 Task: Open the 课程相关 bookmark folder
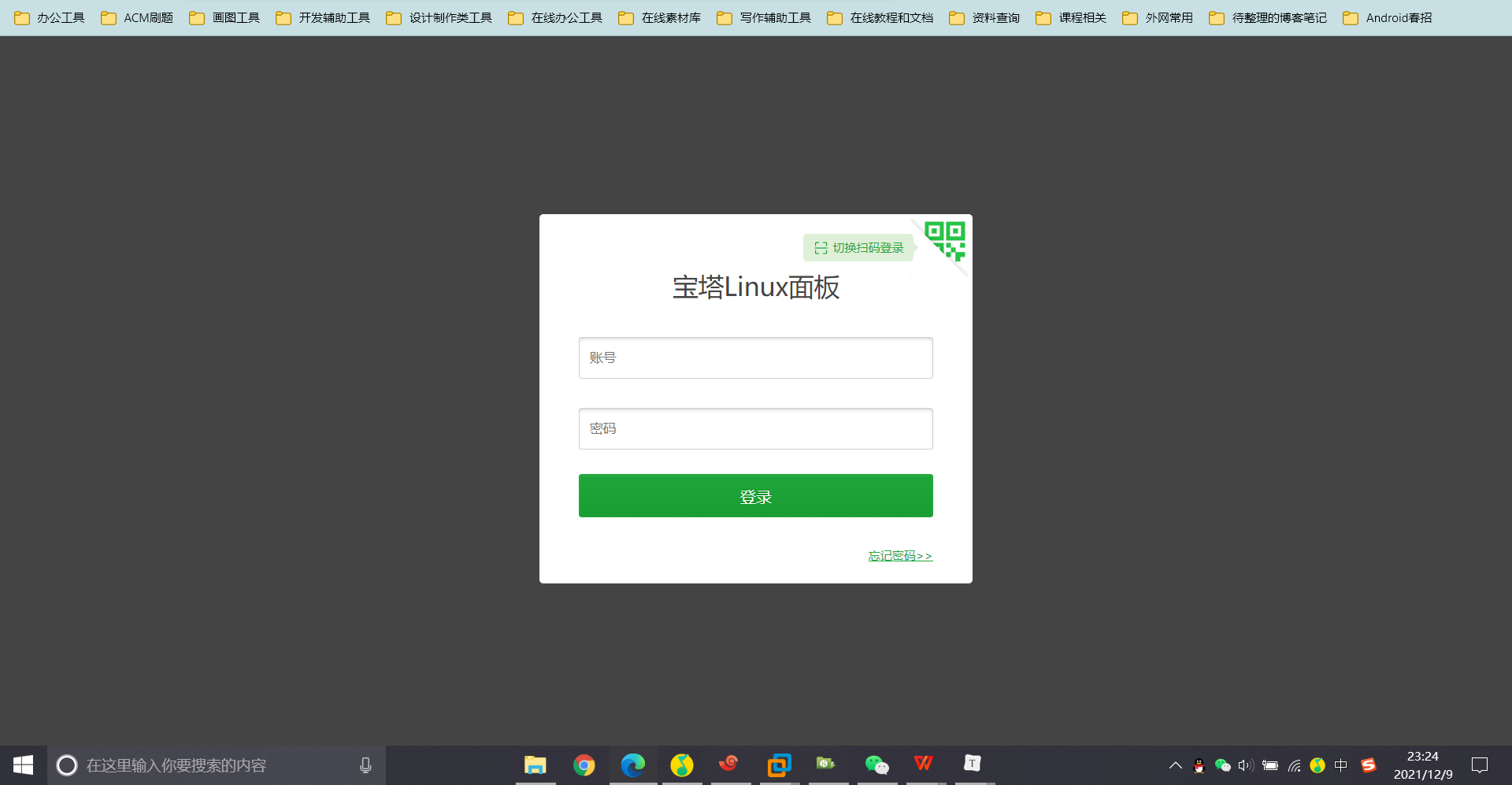tap(1071, 17)
